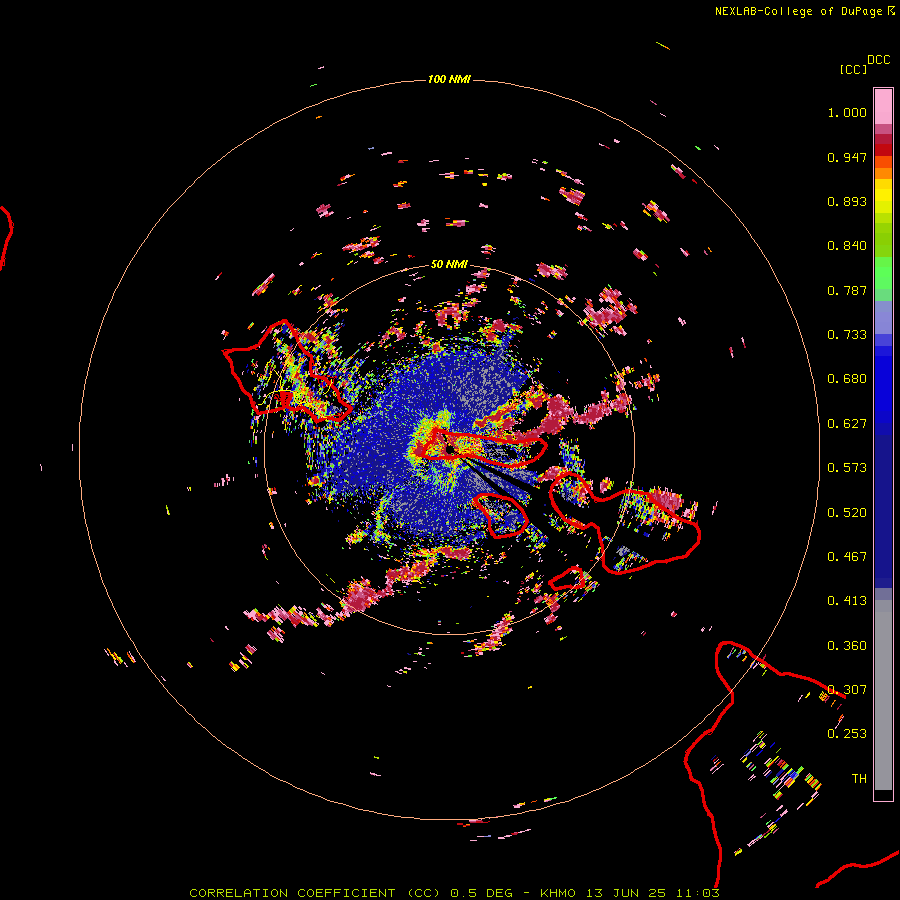
Task: Click the 0.413 scale value
Action: coord(847,601)
